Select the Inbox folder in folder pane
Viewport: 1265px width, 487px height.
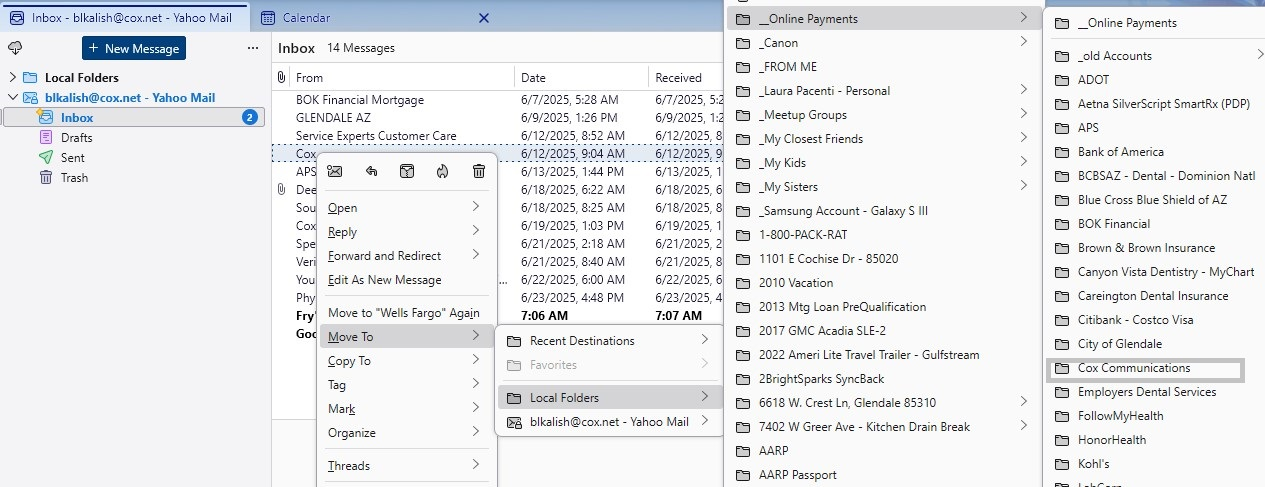[x=134, y=118]
